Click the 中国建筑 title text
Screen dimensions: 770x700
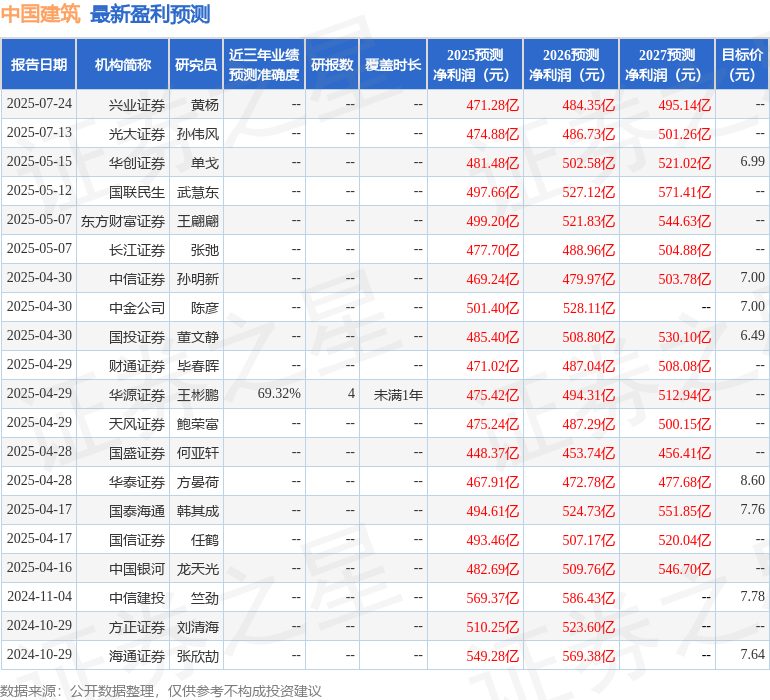pyautogui.click(x=40, y=13)
